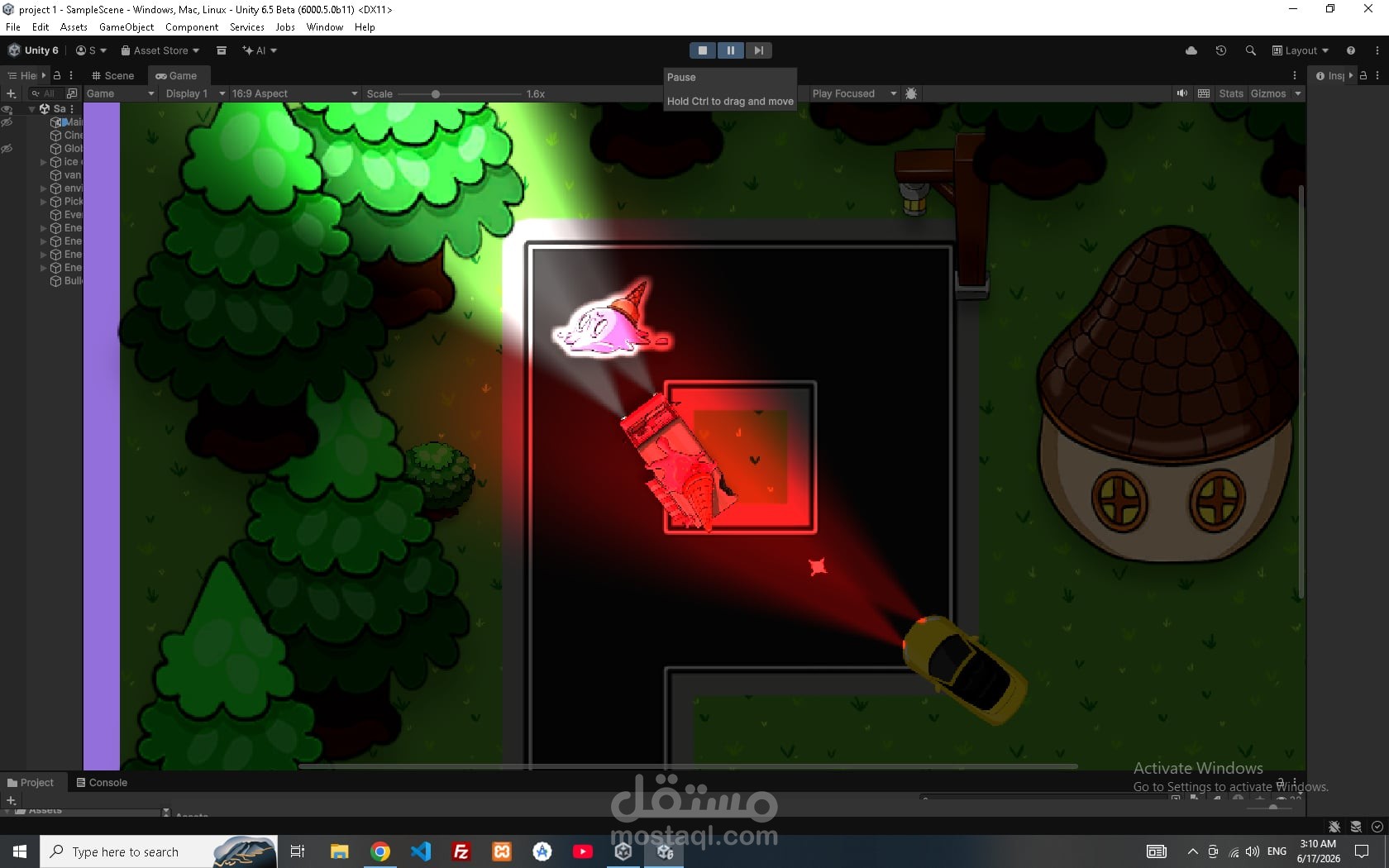Viewport: 1389px width, 868px height.
Task: Open the Unity 6 logo menu
Action: (34, 50)
